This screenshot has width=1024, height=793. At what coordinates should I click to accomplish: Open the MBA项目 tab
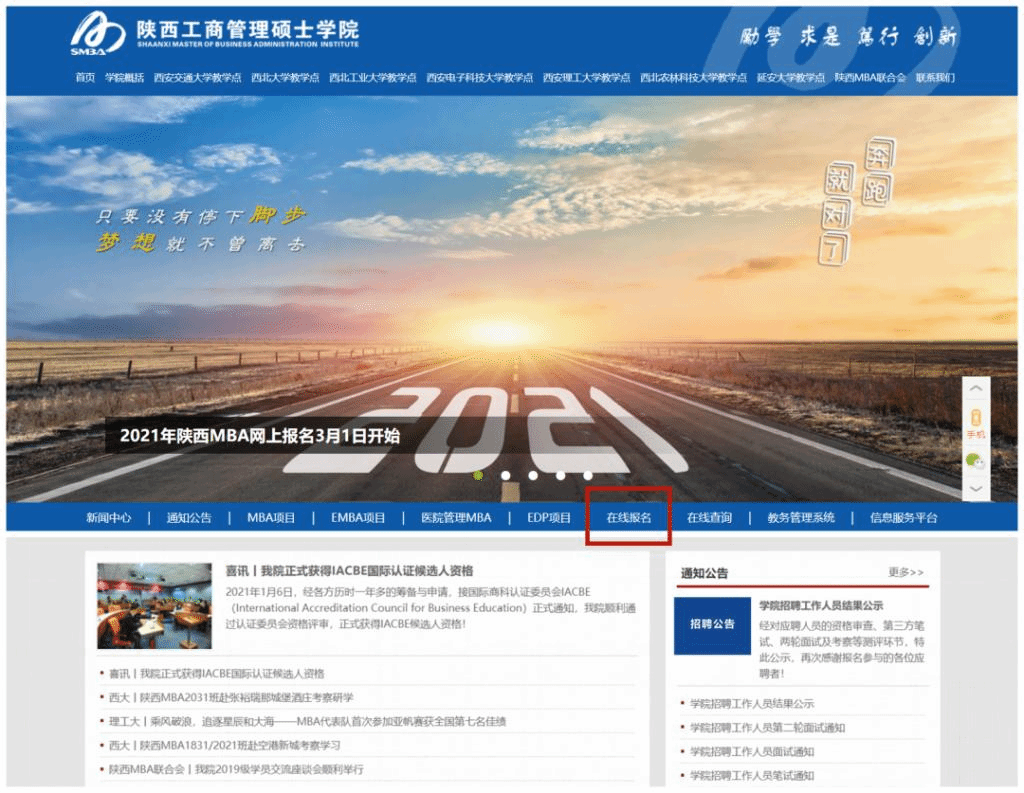pyautogui.click(x=271, y=518)
